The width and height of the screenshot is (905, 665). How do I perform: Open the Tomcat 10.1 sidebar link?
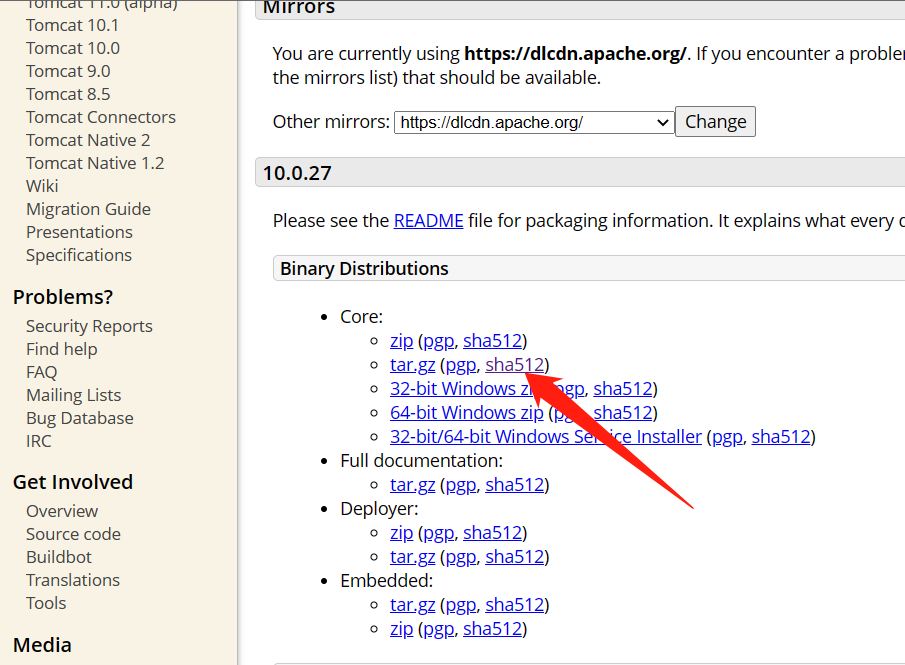(x=72, y=25)
